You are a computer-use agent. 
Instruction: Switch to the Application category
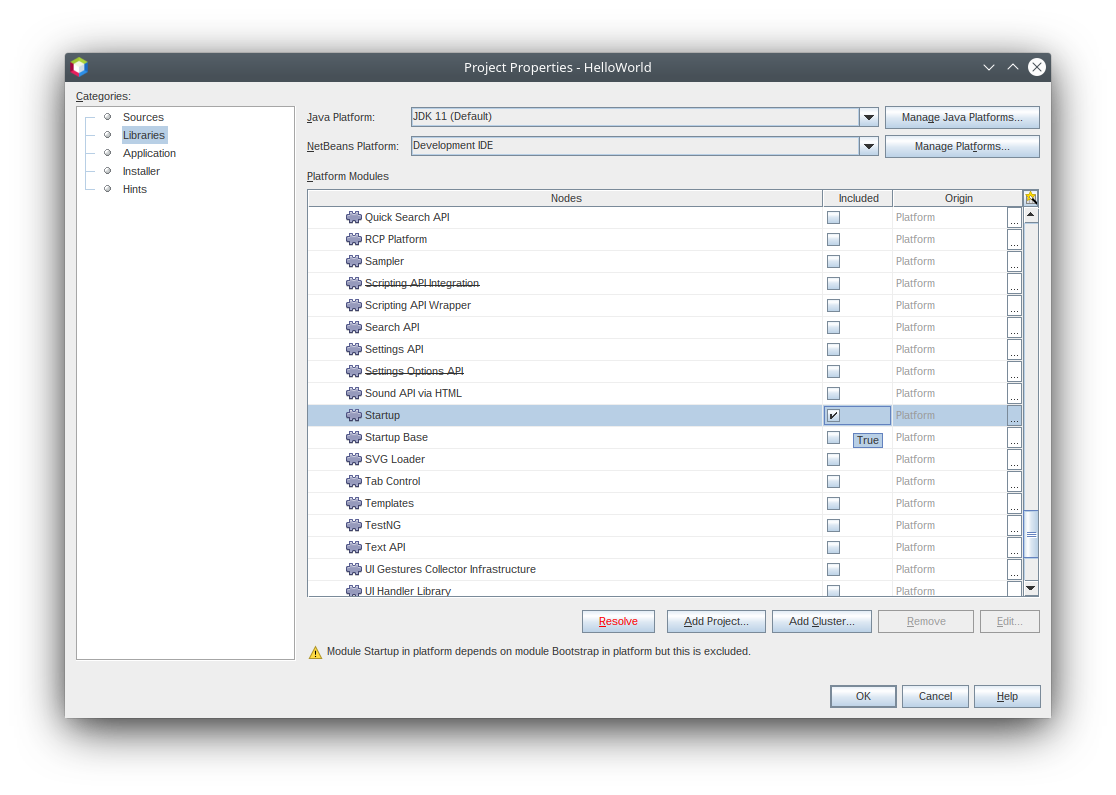tap(149, 153)
